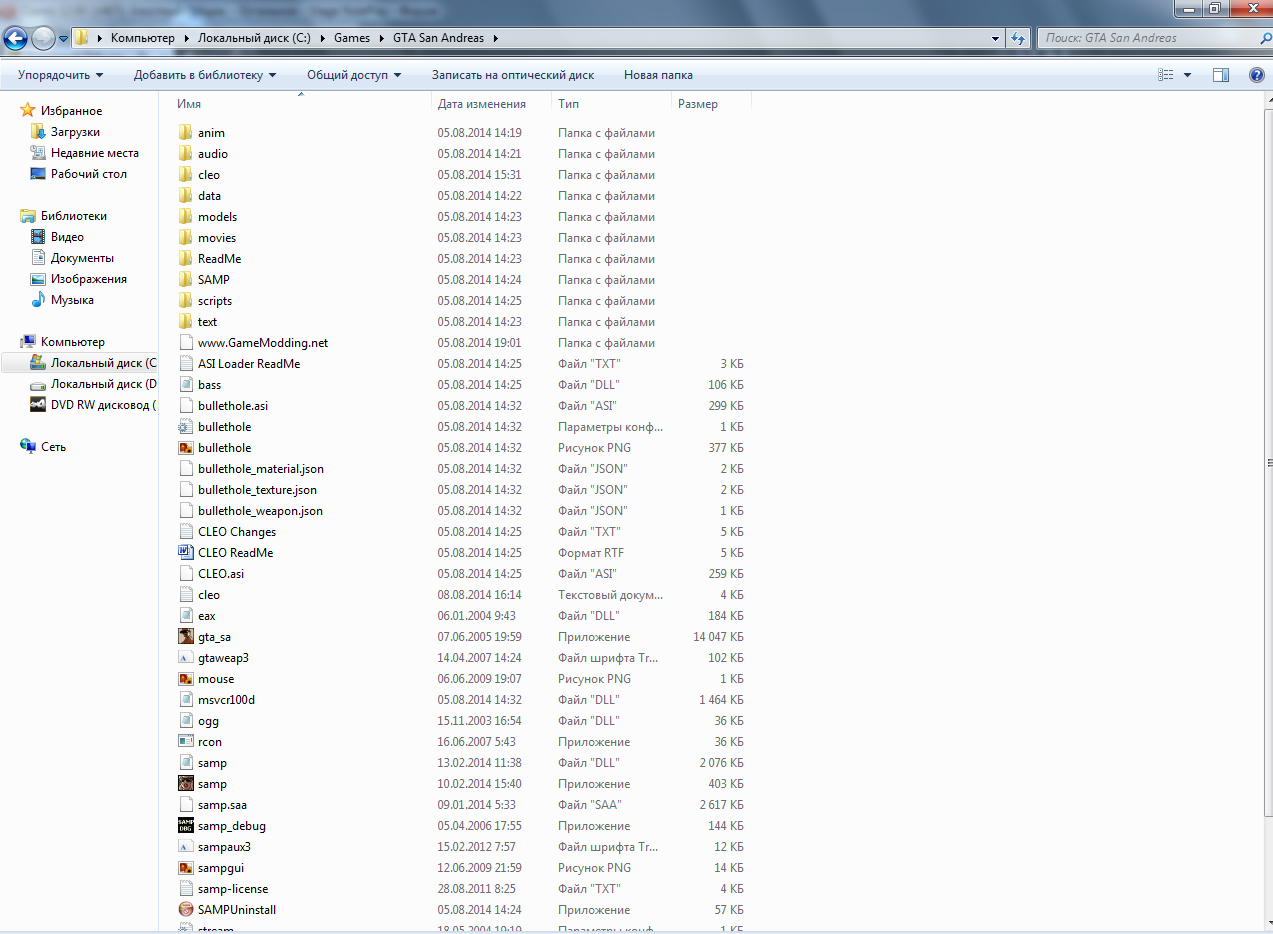Select the SAMPUninstall application icon
The image size is (1273, 934).
click(x=185, y=910)
